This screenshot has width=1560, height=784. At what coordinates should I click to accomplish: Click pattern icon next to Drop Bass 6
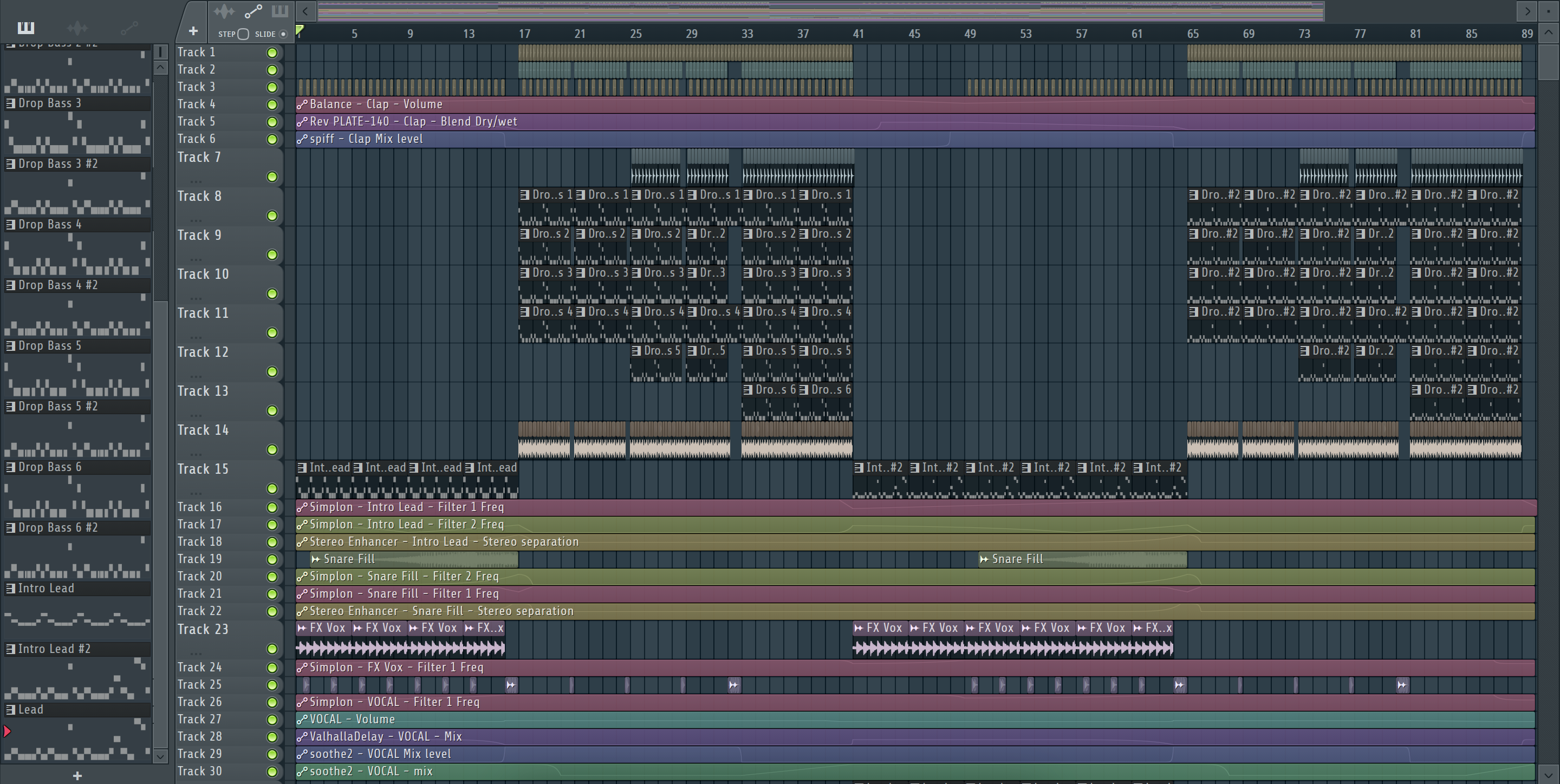point(10,467)
